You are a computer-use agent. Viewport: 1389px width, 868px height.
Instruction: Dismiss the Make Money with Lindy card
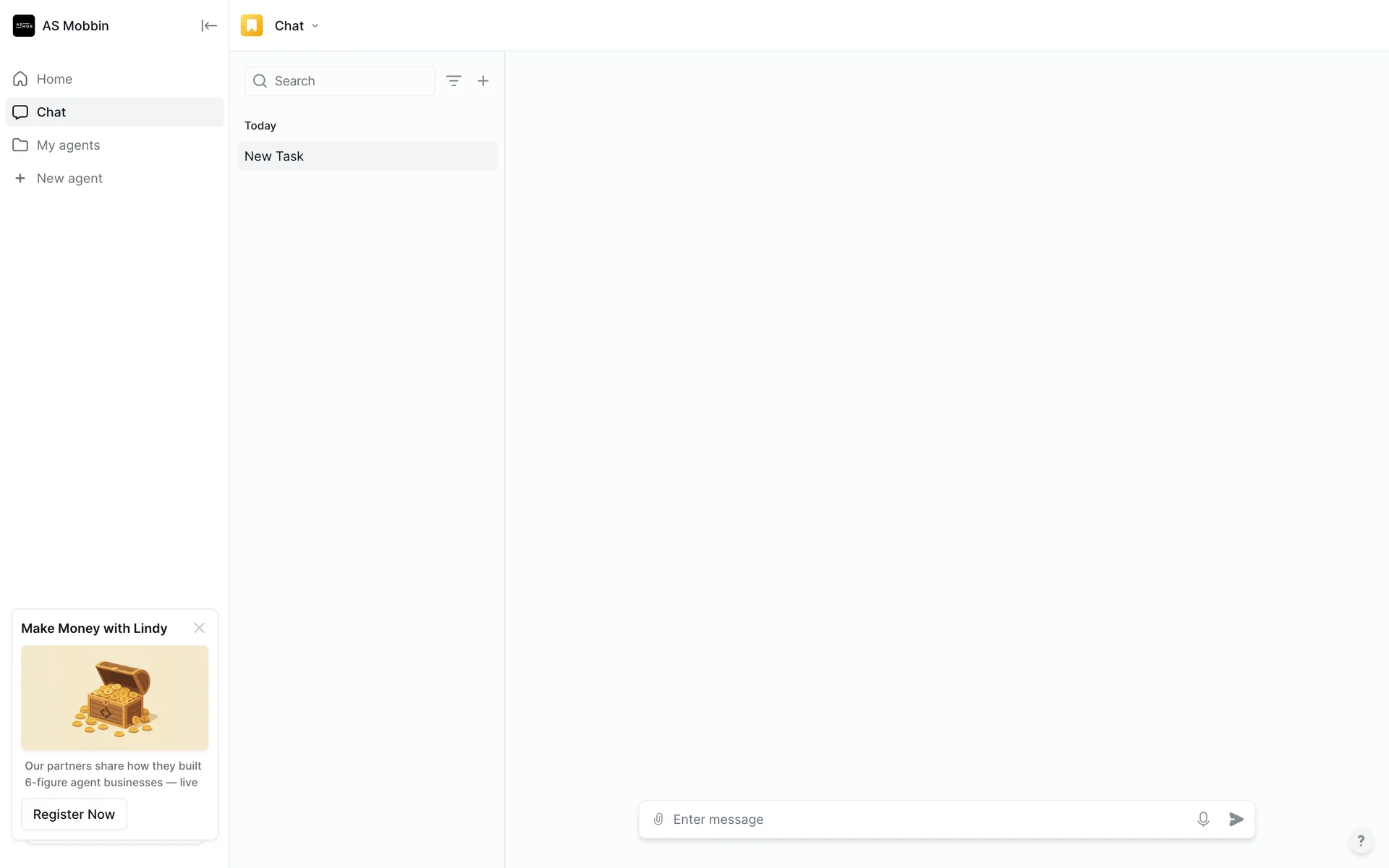point(200,628)
